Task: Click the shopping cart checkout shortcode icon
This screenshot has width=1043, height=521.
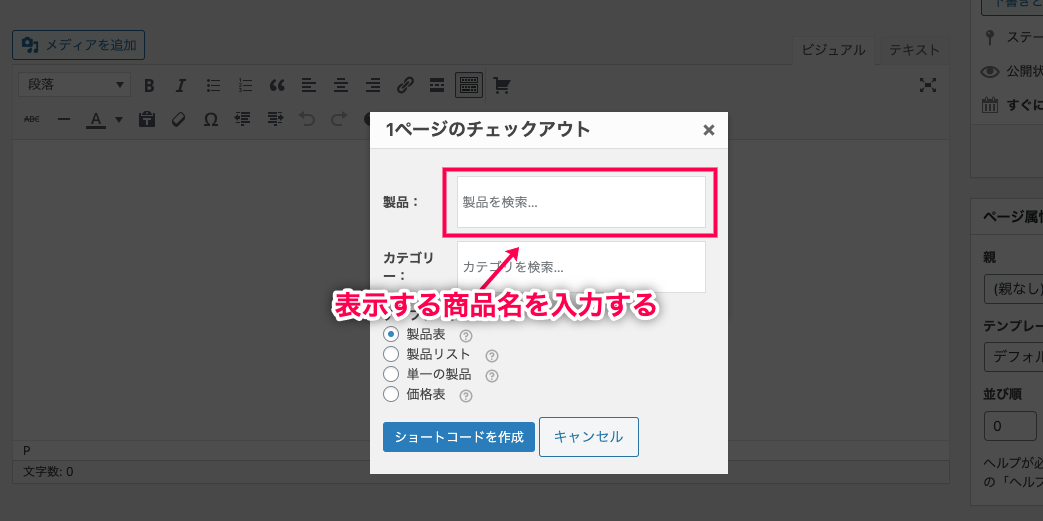Action: pyautogui.click(x=502, y=85)
